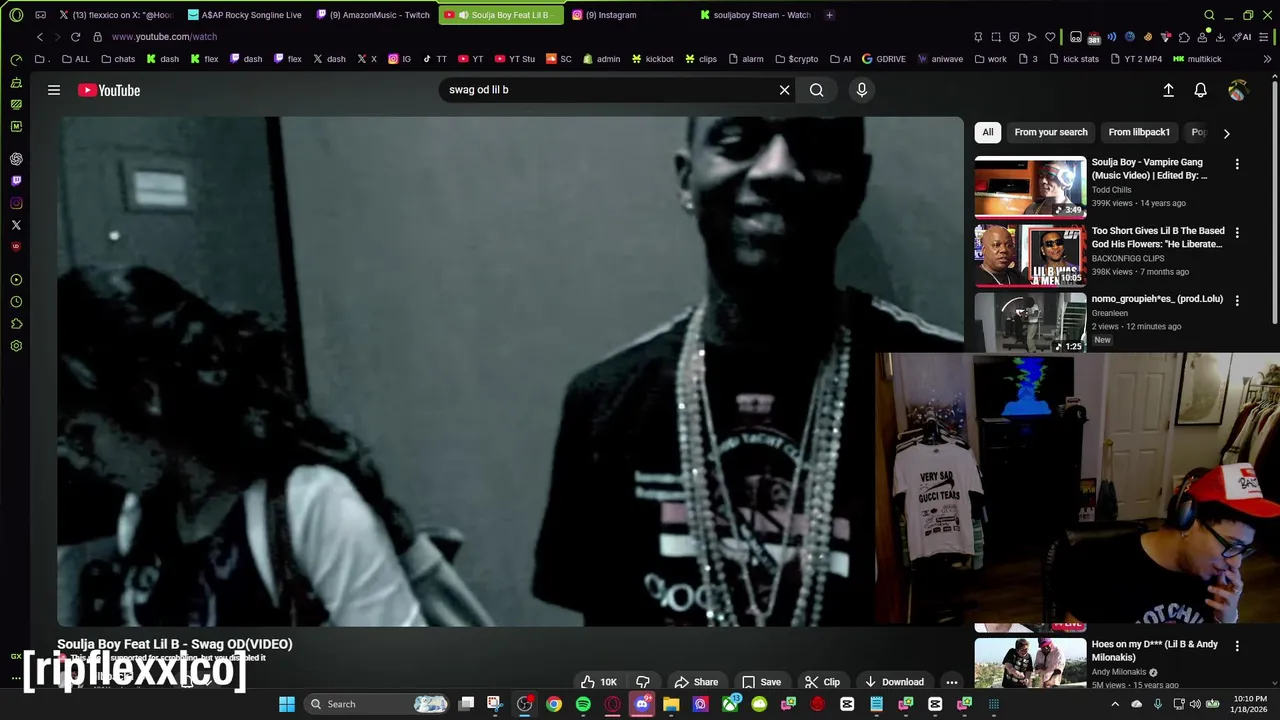The image size is (1280, 720).
Task: Open options for Hoes on my D*** video
Action: (1237, 646)
